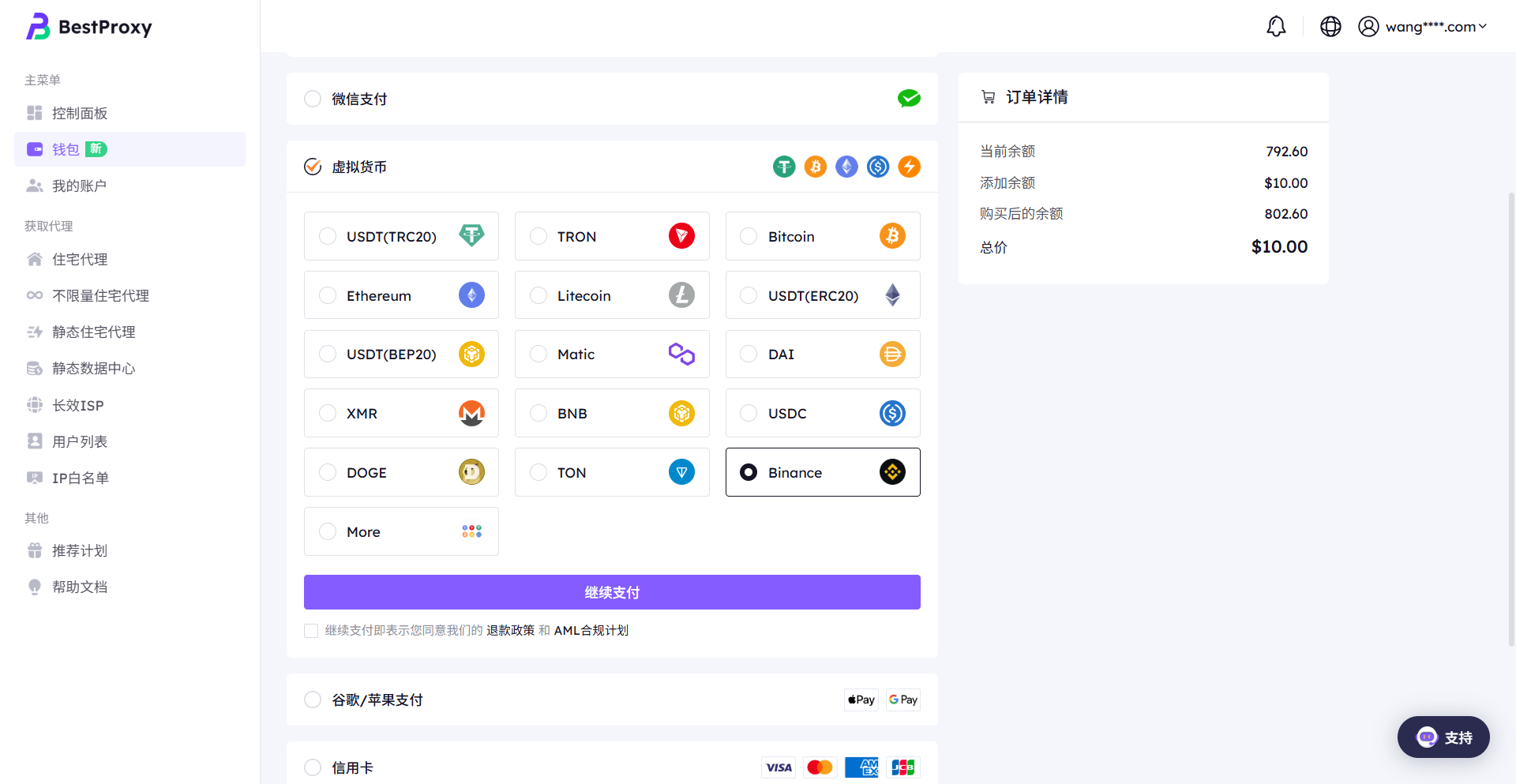
Task: Select the 谷歌/苹果支付 radio button
Action: pos(313,700)
